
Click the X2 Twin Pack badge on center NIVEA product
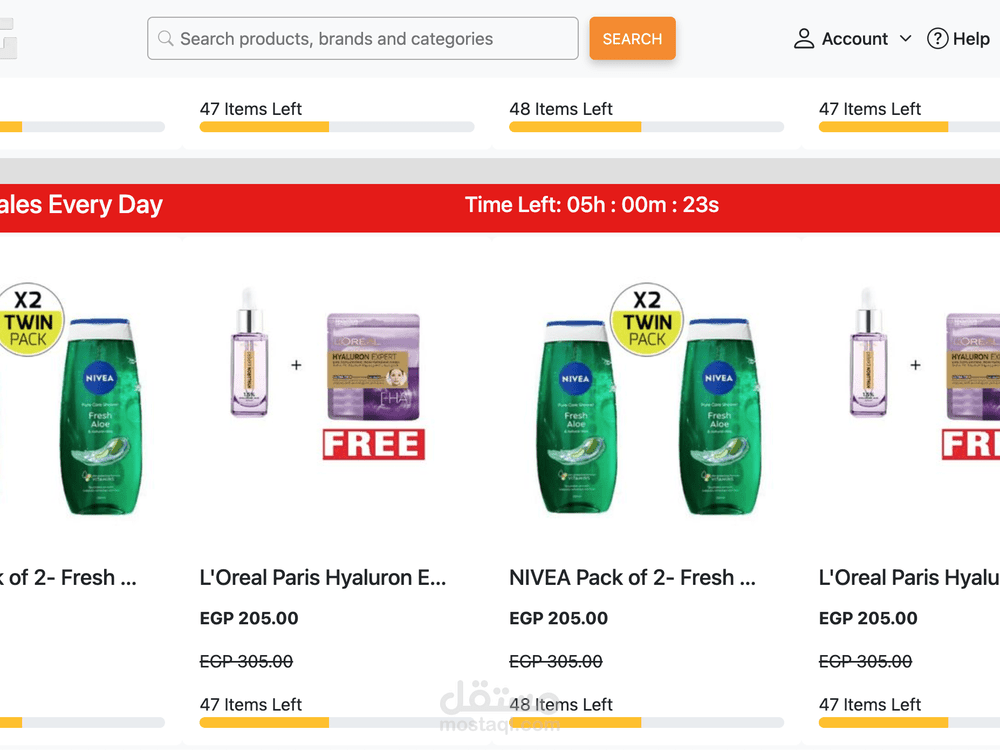647,320
